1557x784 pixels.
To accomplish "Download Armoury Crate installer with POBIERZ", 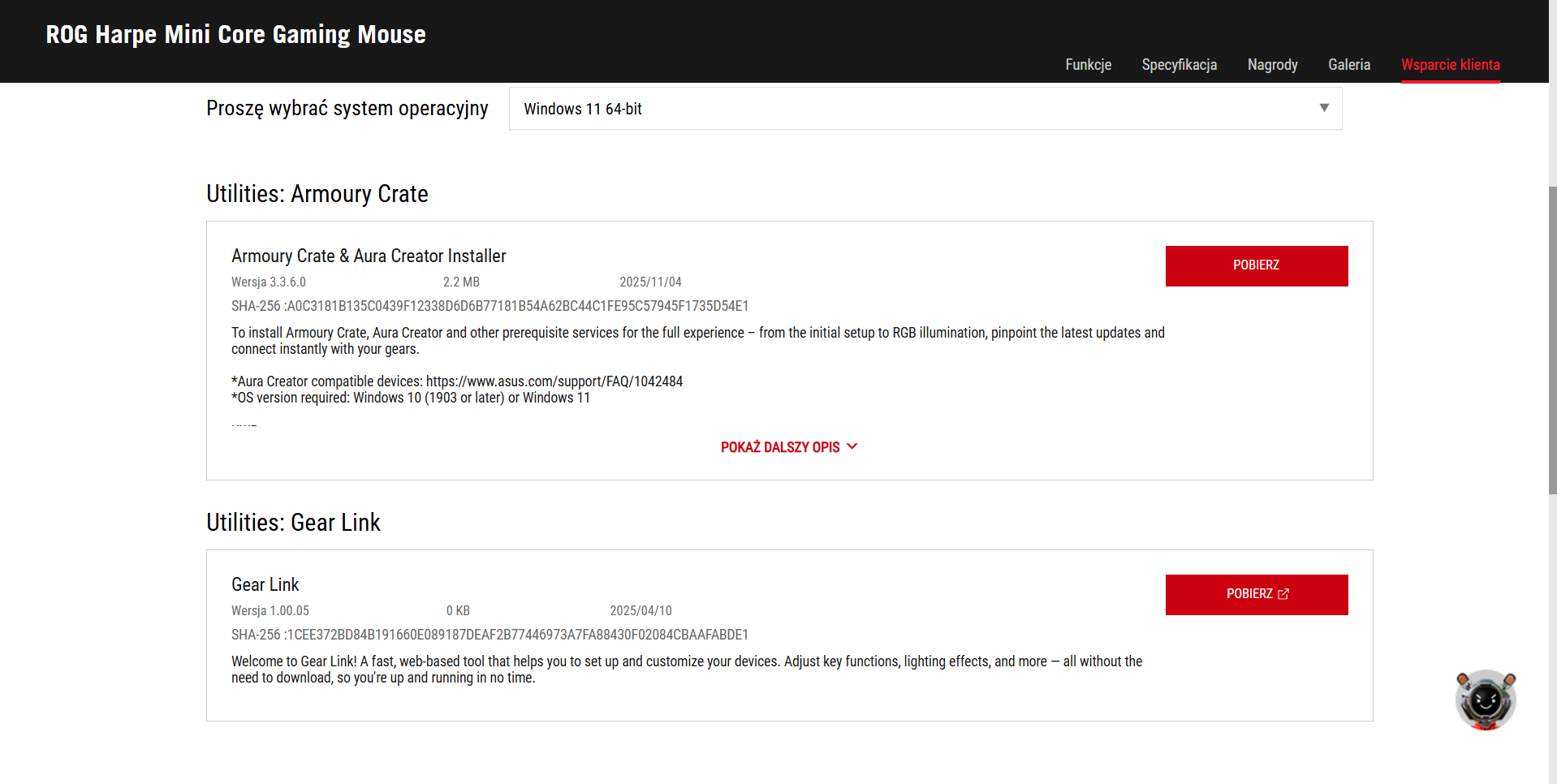I will tap(1257, 266).
